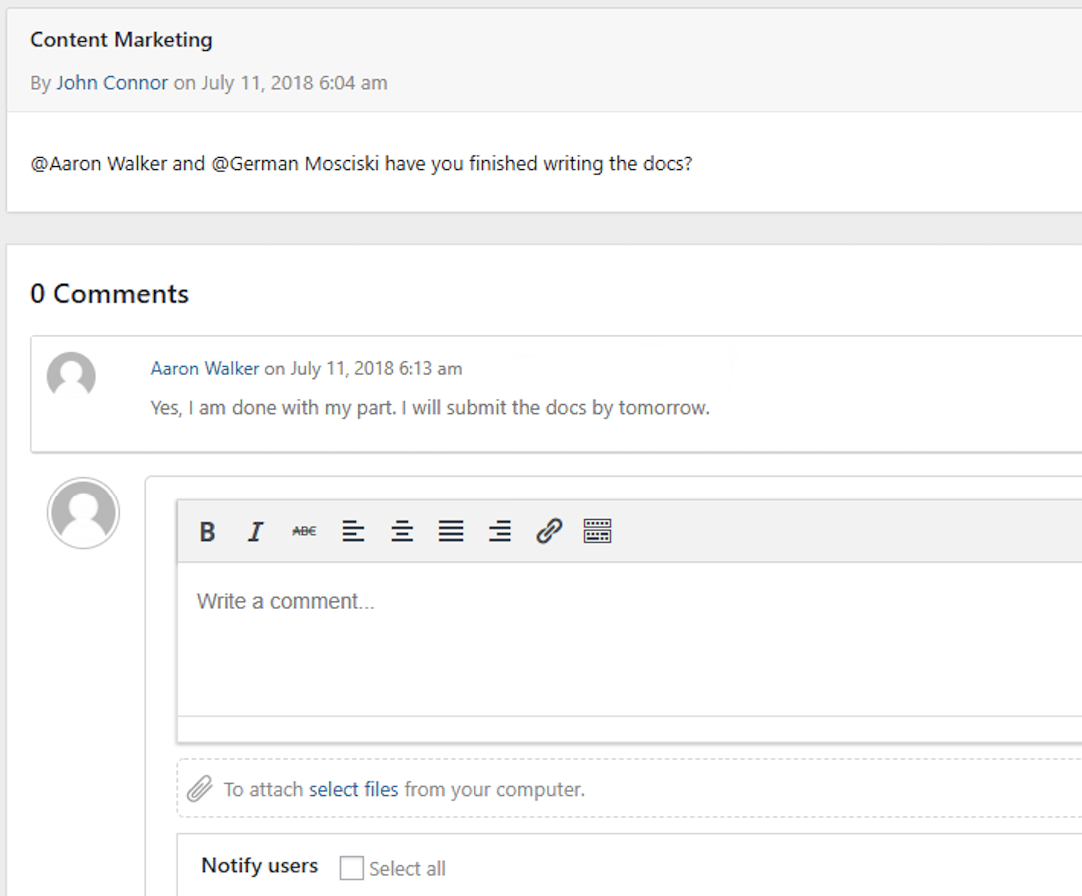Click the paperclip attachment icon
This screenshot has height=896, width=1082.
[x=198, y=789]
